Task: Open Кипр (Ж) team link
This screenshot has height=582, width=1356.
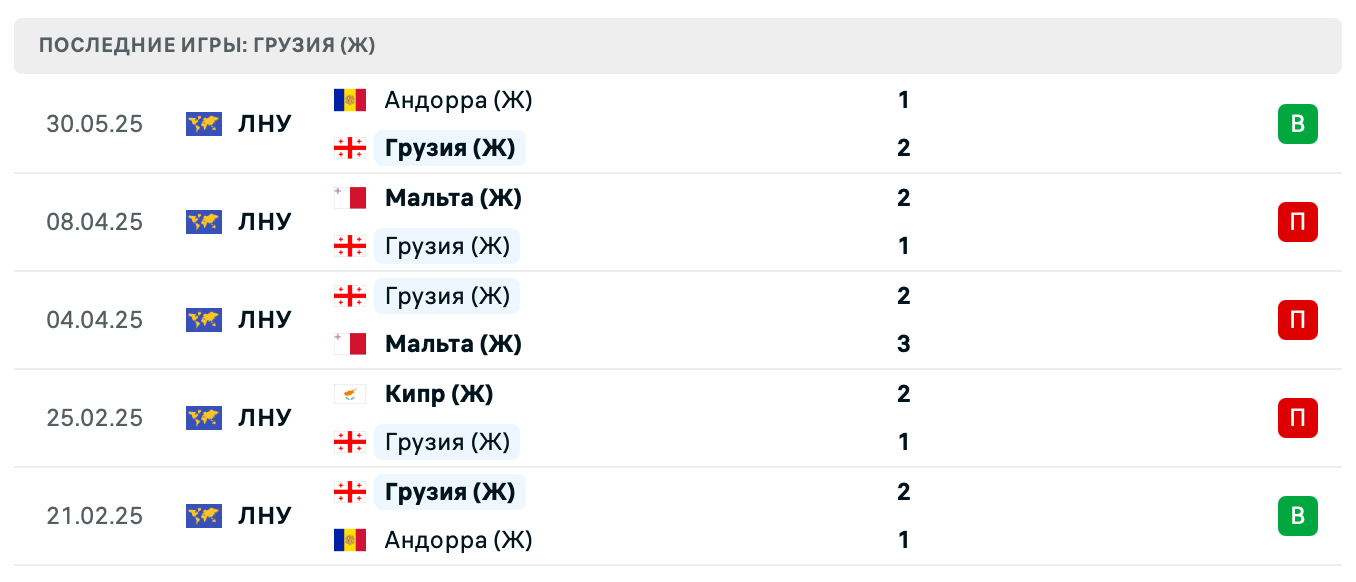Action: click(439, 394)
